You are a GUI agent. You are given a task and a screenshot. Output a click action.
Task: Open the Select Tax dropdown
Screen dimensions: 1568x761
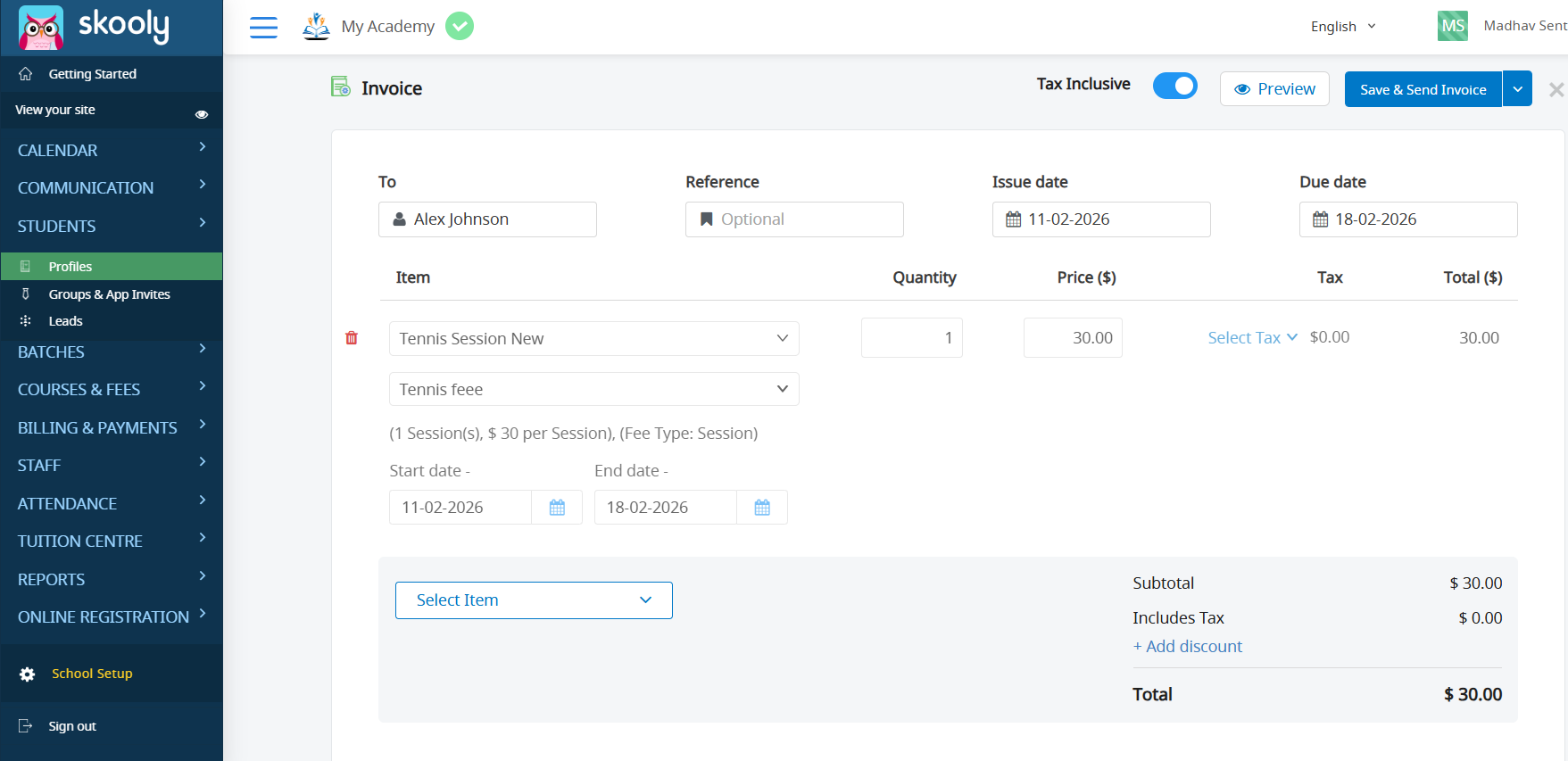click(1252, 338)
